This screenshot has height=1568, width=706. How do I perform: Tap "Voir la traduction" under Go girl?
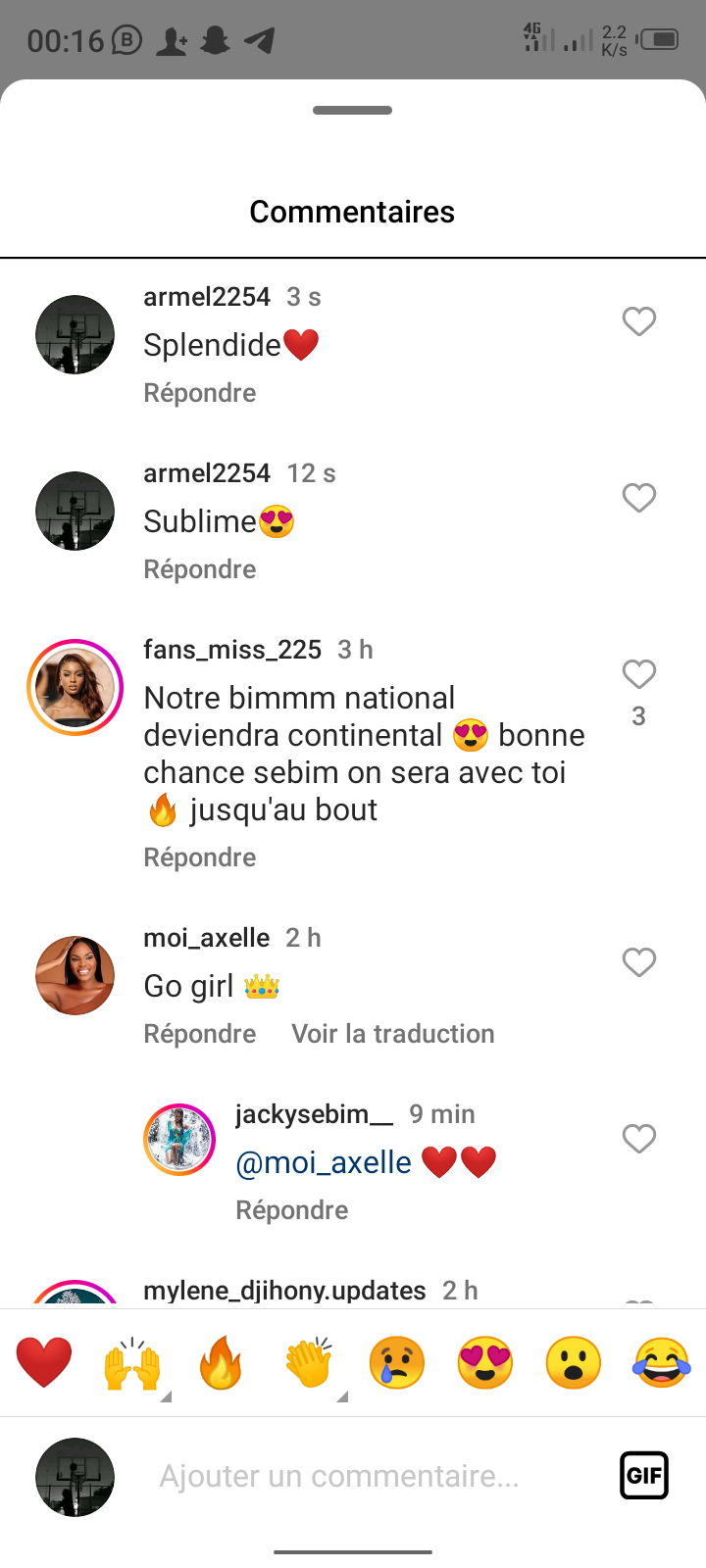392,1034
